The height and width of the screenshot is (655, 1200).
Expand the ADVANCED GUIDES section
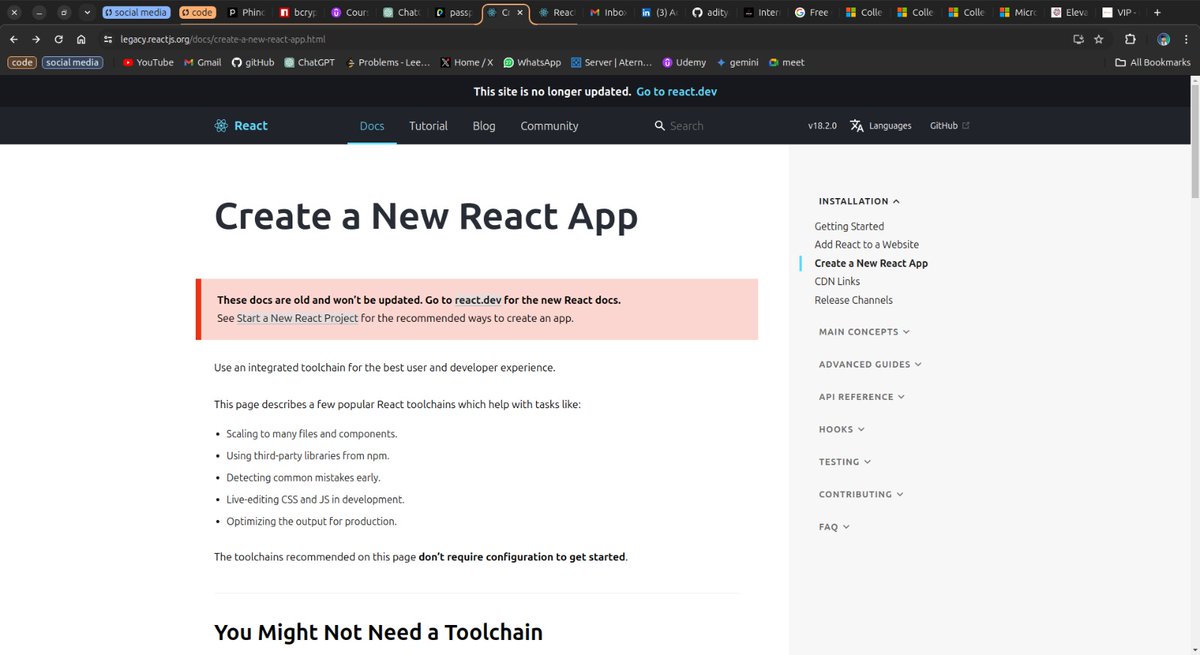[x=870, y=364]
